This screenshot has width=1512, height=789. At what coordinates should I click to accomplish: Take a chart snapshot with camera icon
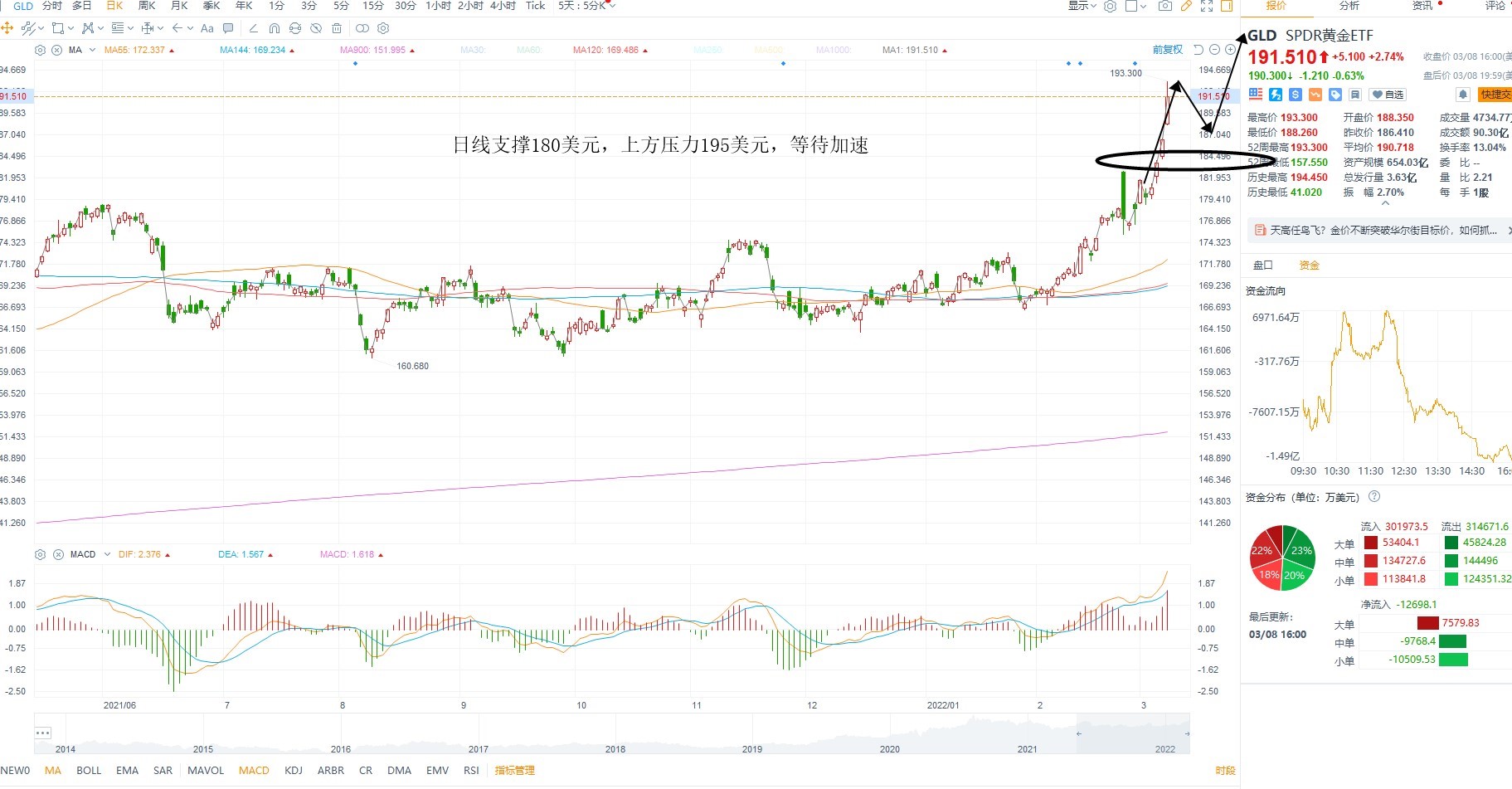click(x=1165, y=6)
